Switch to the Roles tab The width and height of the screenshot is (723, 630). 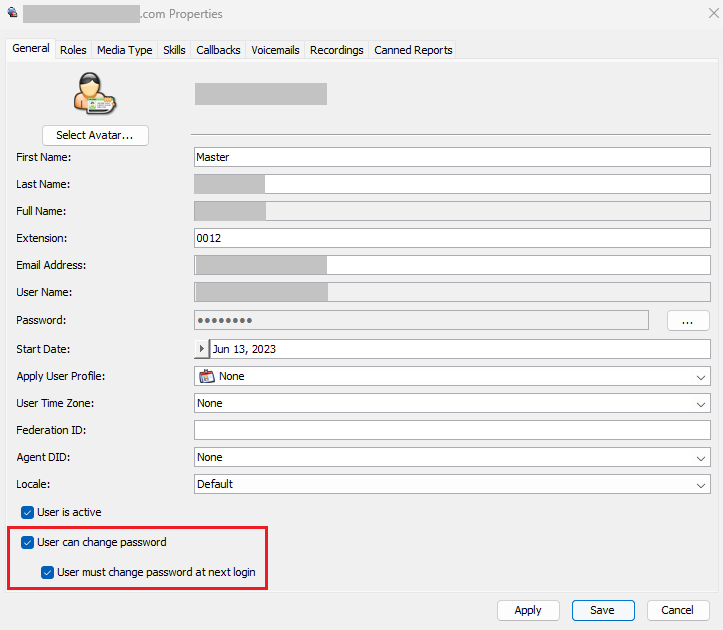tap(73, 50)
